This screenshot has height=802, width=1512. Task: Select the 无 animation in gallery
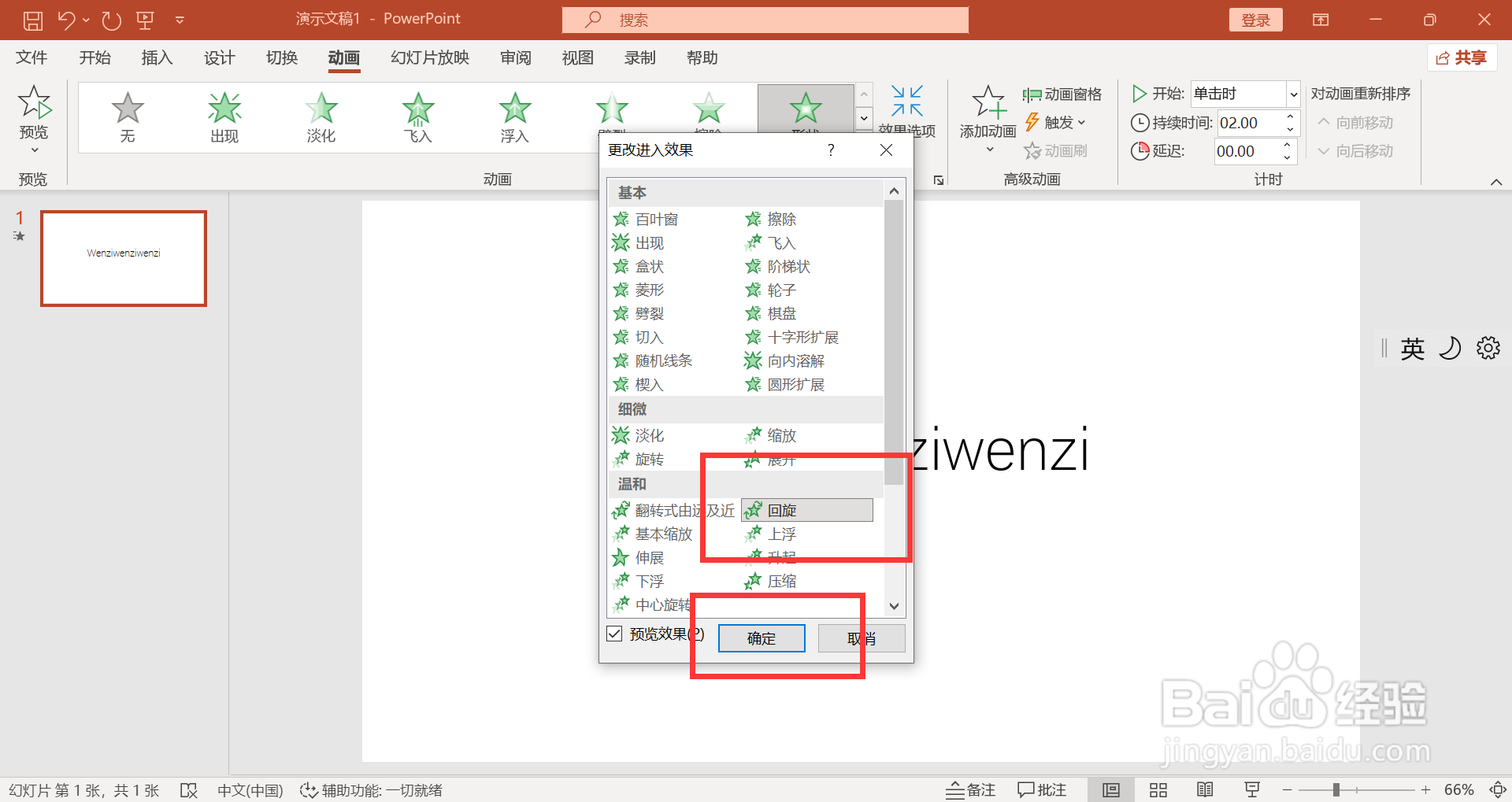[128, 116]
